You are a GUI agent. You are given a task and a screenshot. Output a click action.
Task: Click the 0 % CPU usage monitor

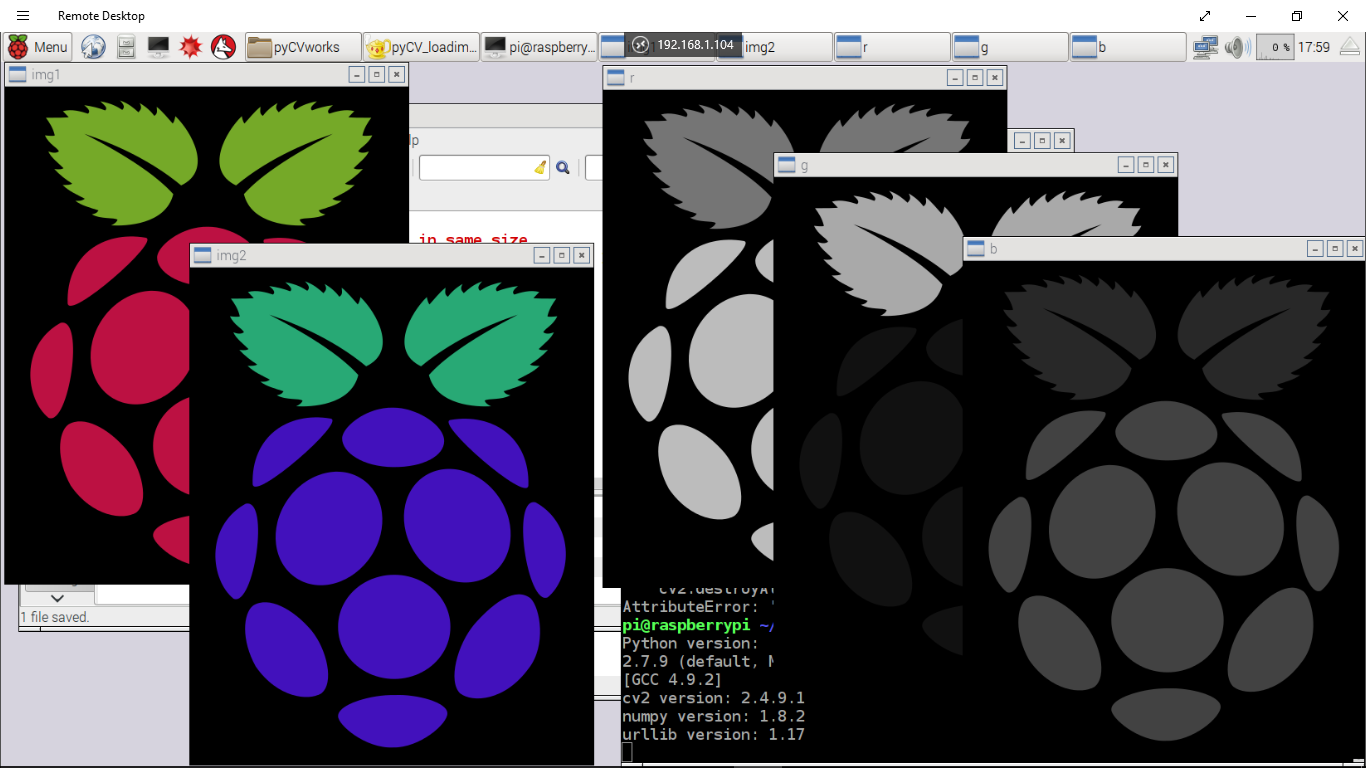1275,47
